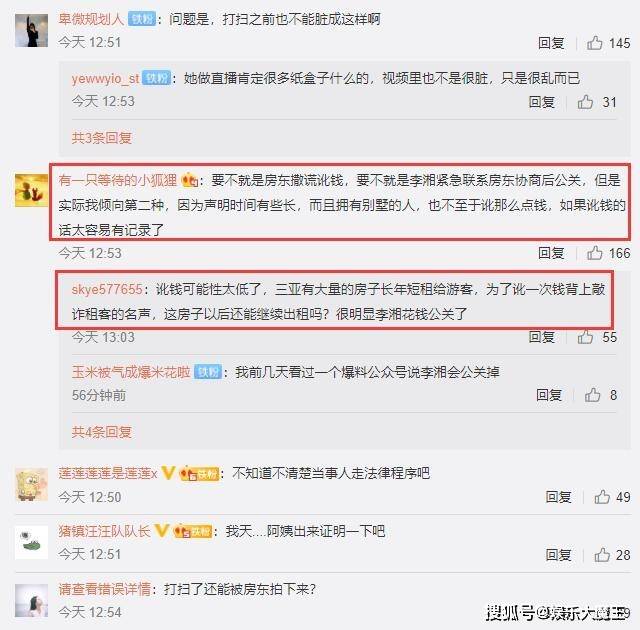This screenshot has width=640, height=630.
Task: Like the comment with 49 likes
Action: tap(602, 497)
